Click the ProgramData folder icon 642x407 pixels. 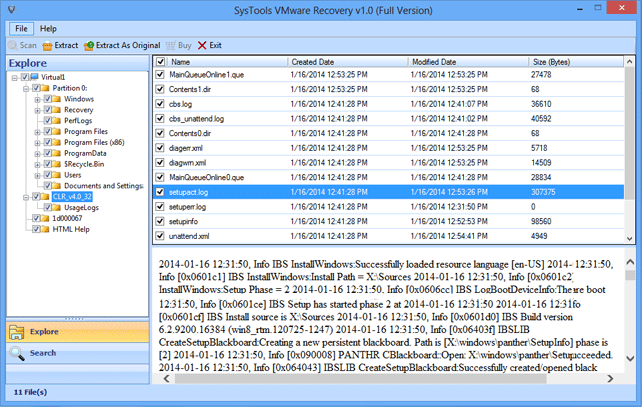(57, 153)
